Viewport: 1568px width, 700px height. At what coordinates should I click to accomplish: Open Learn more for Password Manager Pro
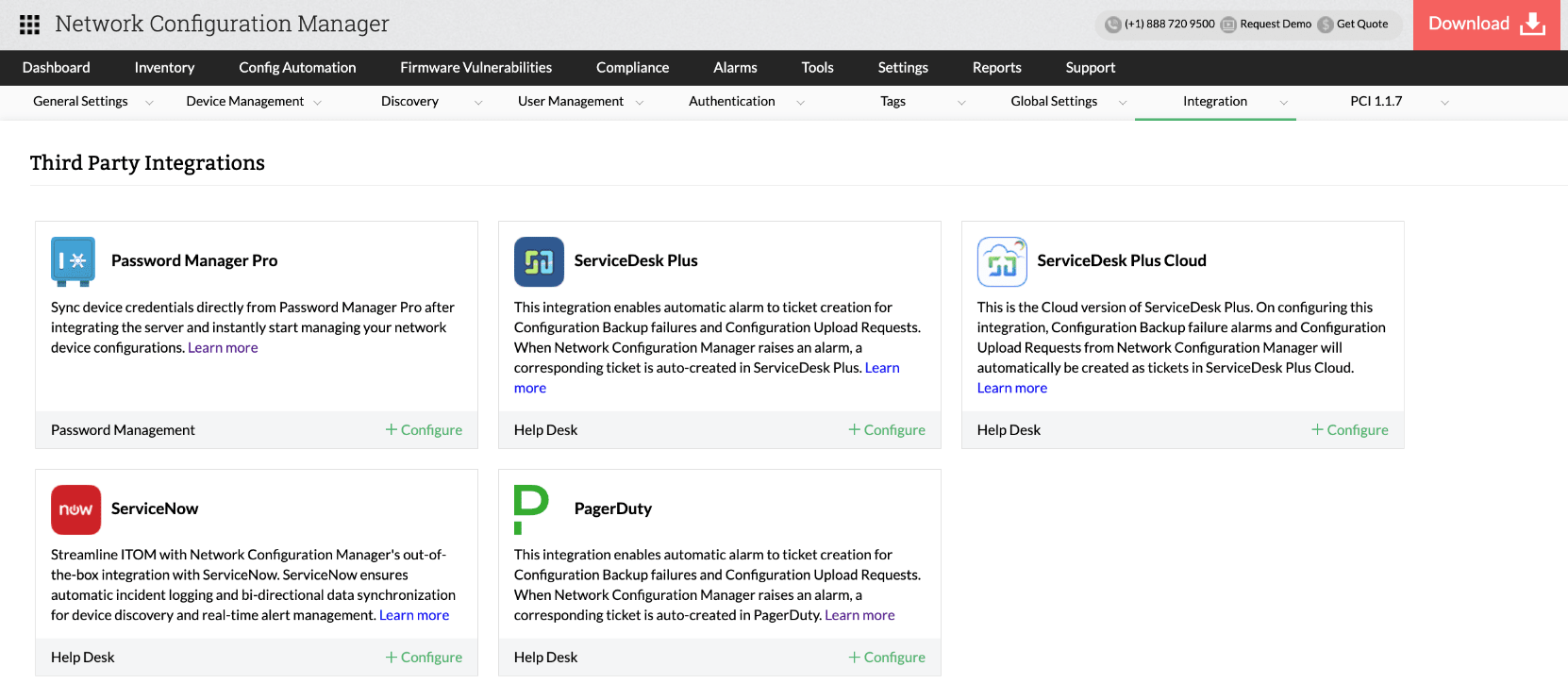tap(223, 348)
